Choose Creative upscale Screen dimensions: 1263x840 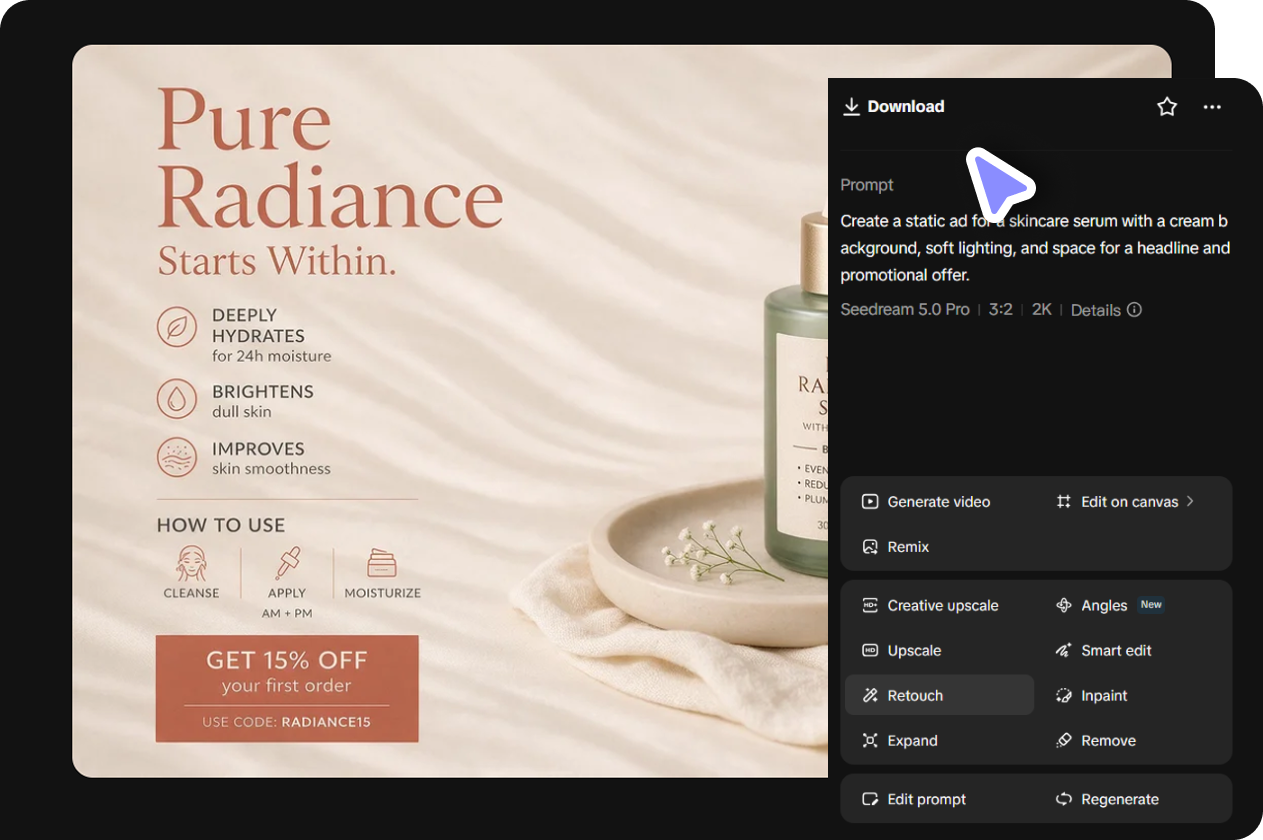(x=930, y=606)
